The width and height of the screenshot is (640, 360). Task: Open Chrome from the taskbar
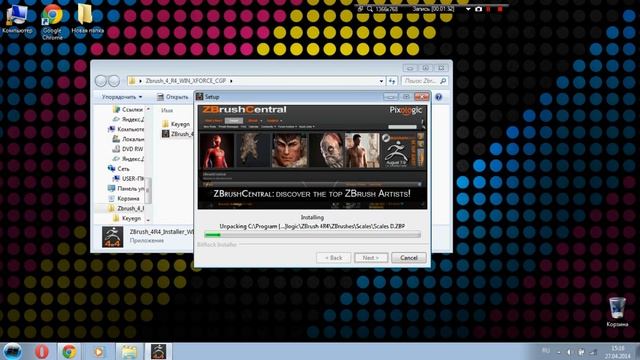pyautogui.click(x=69, y=351)
